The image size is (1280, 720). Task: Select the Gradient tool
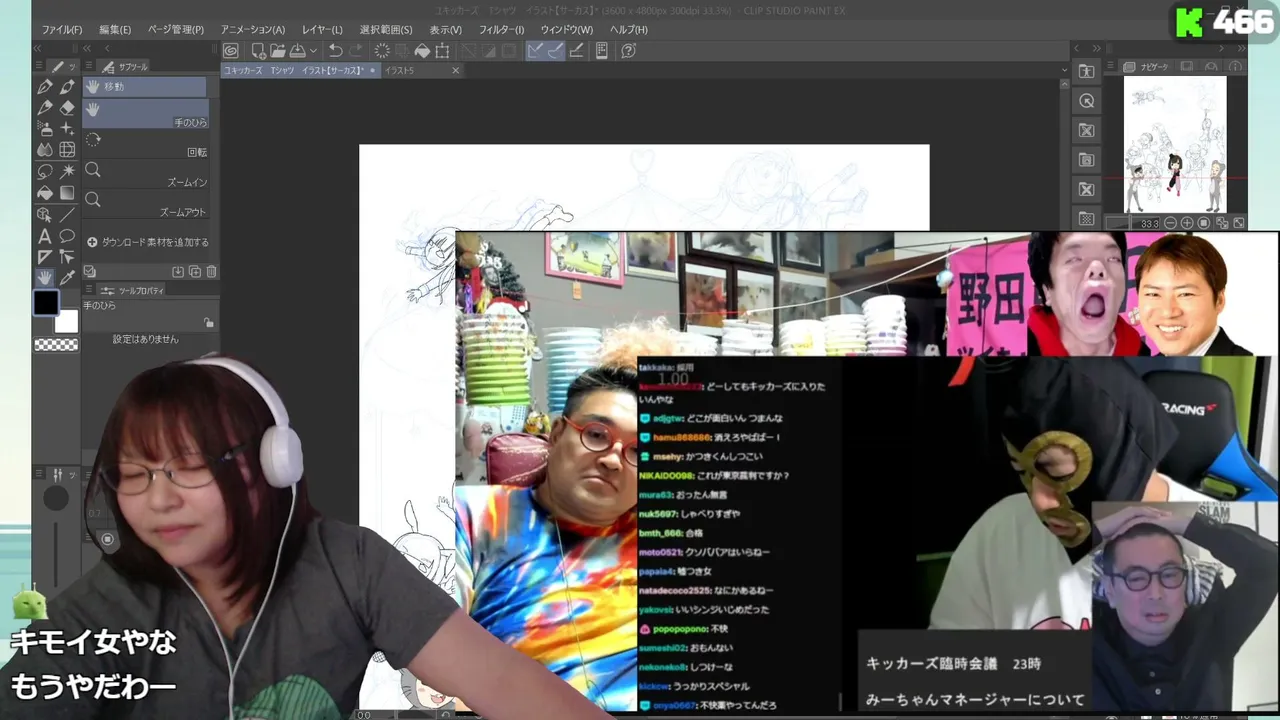point(67,193)
